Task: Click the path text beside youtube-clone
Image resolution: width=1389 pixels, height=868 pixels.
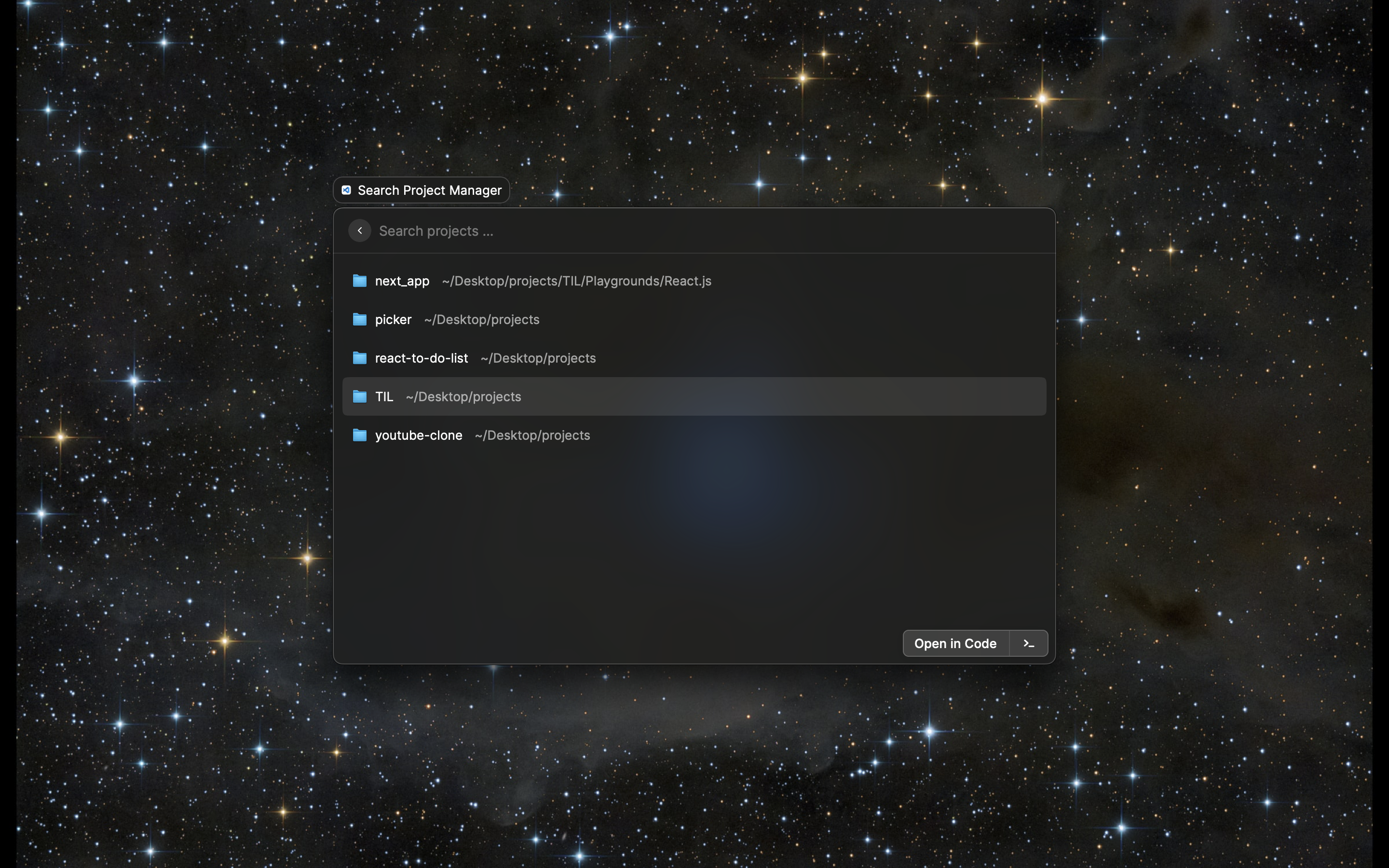Action: [532, 436]
